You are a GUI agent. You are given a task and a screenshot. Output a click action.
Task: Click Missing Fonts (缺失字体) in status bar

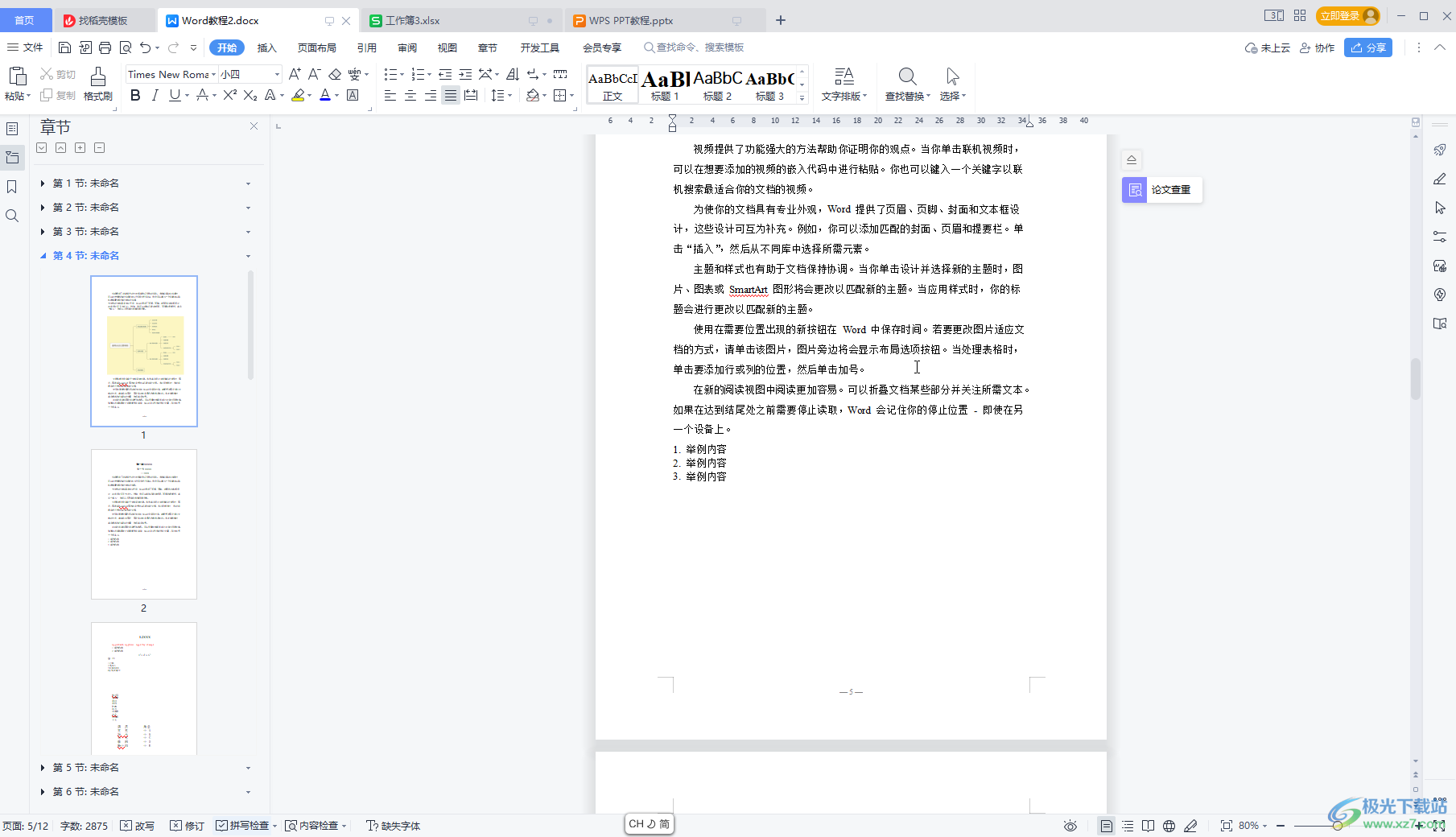tap(394, 826)
